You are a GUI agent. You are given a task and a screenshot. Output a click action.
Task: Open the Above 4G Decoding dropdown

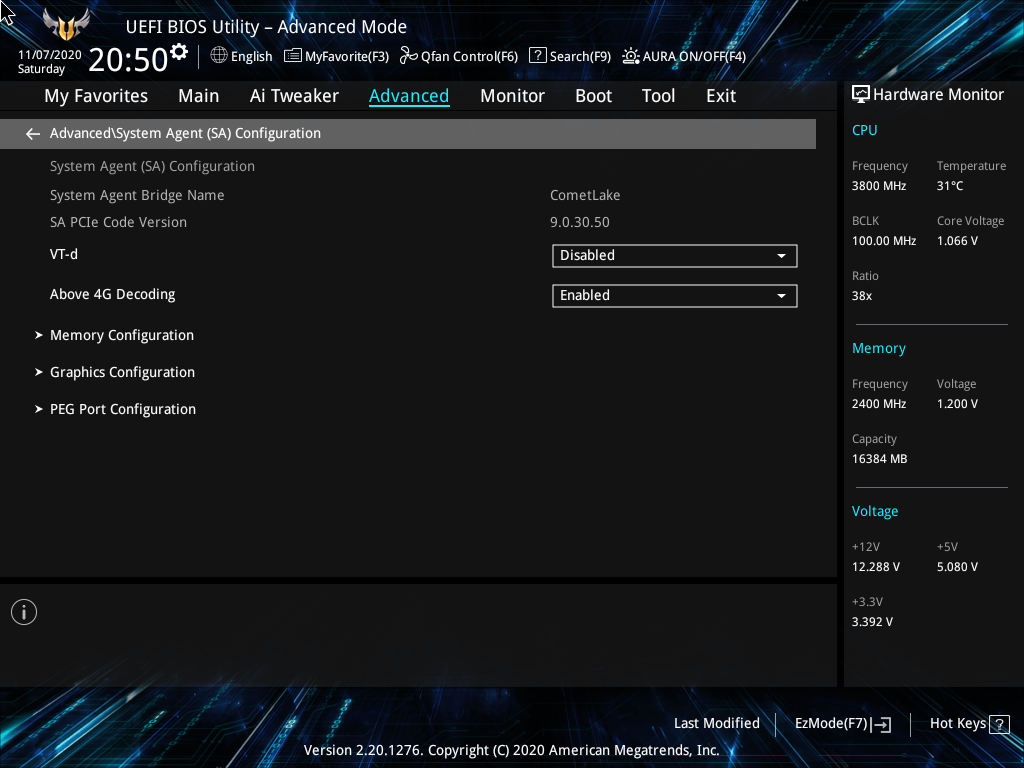pyautogui.click(x=675, y=296)
